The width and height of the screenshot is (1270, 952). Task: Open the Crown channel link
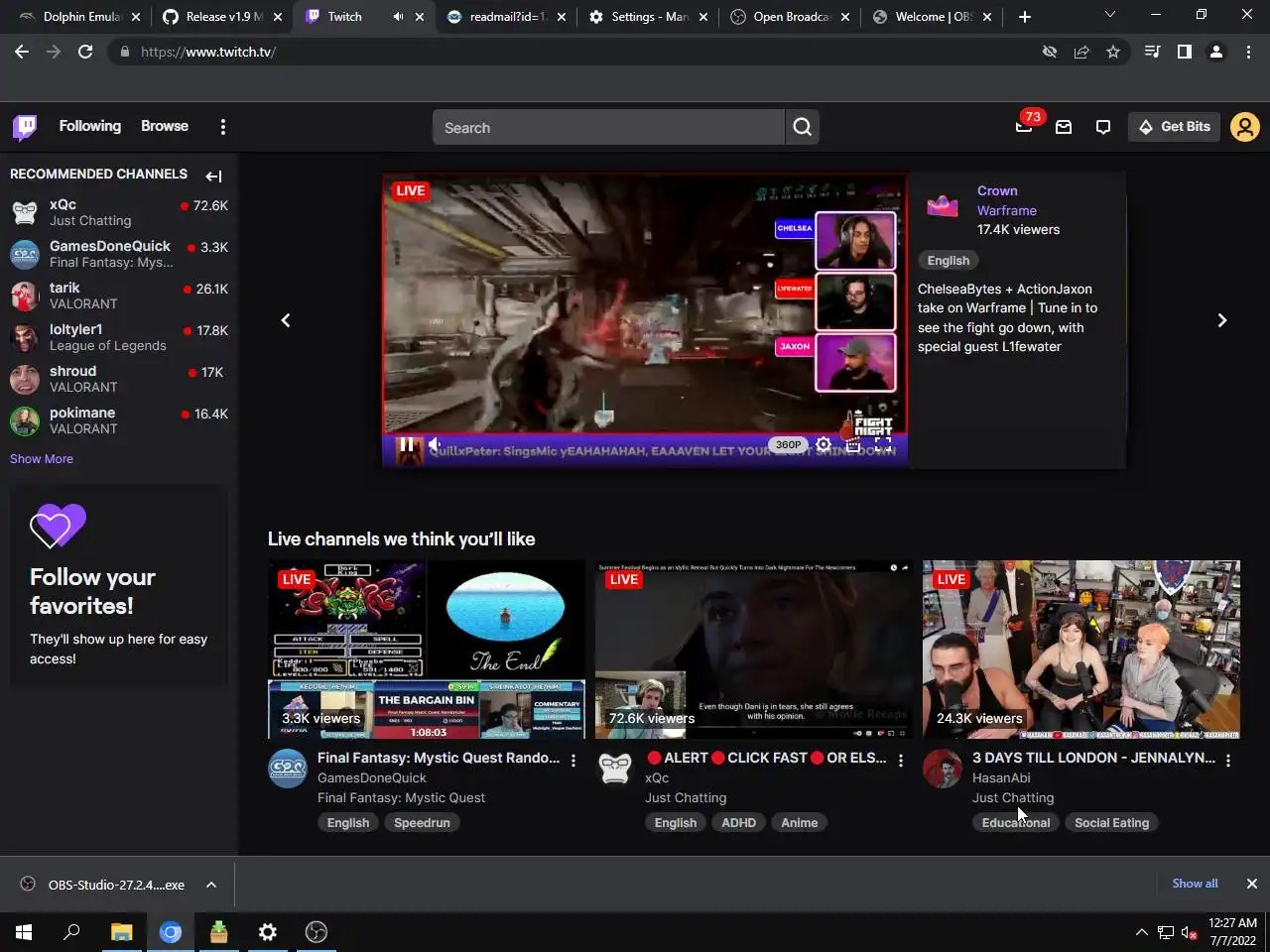(x=997, y=191)
